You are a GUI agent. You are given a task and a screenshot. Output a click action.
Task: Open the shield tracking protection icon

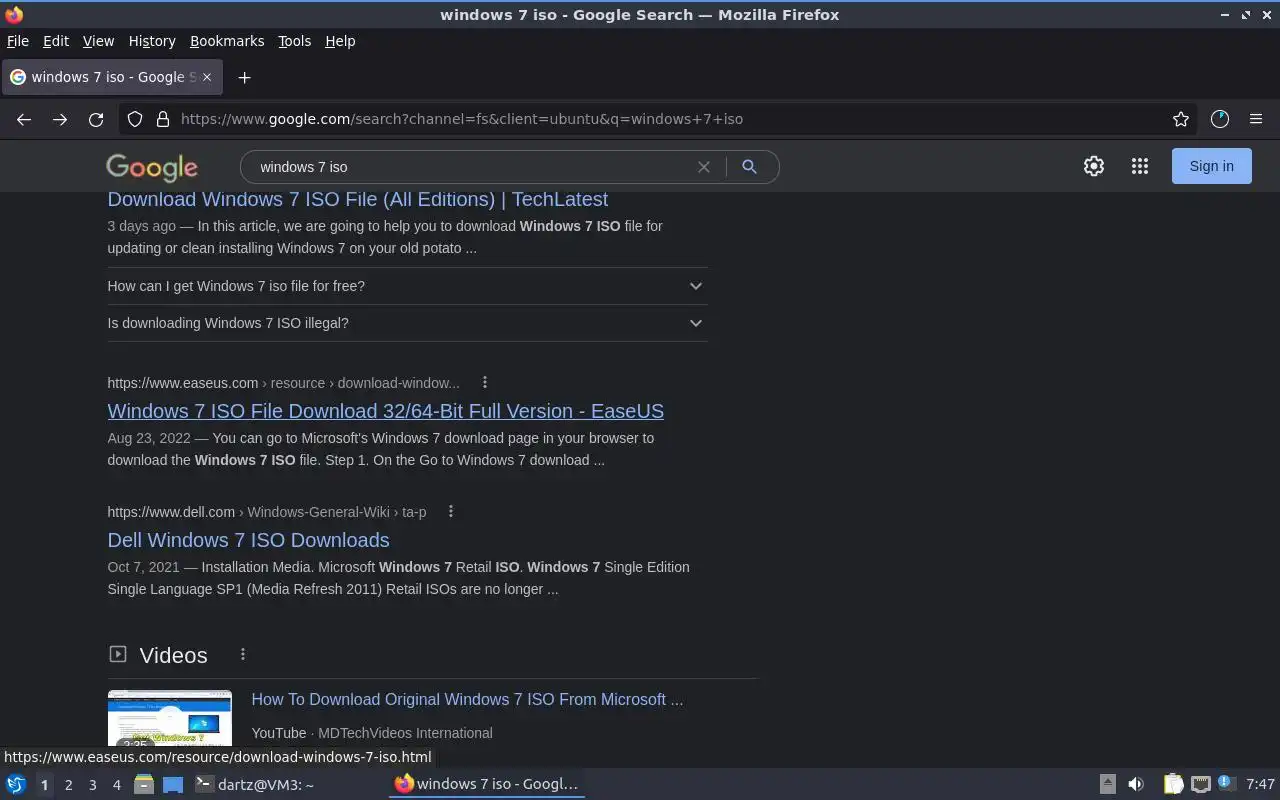click(x=135, y=119)
